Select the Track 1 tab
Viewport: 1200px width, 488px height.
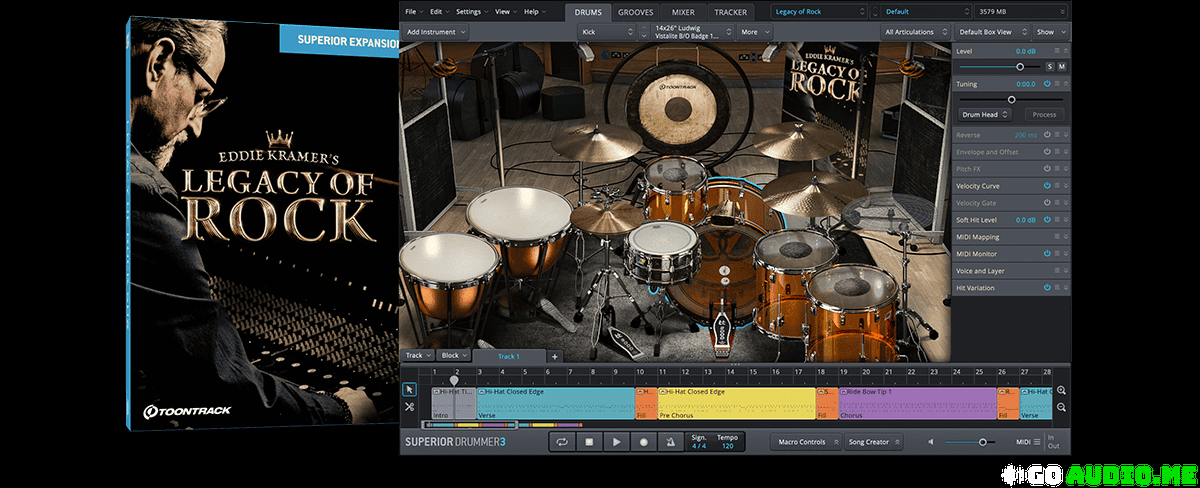pos(509,356)
